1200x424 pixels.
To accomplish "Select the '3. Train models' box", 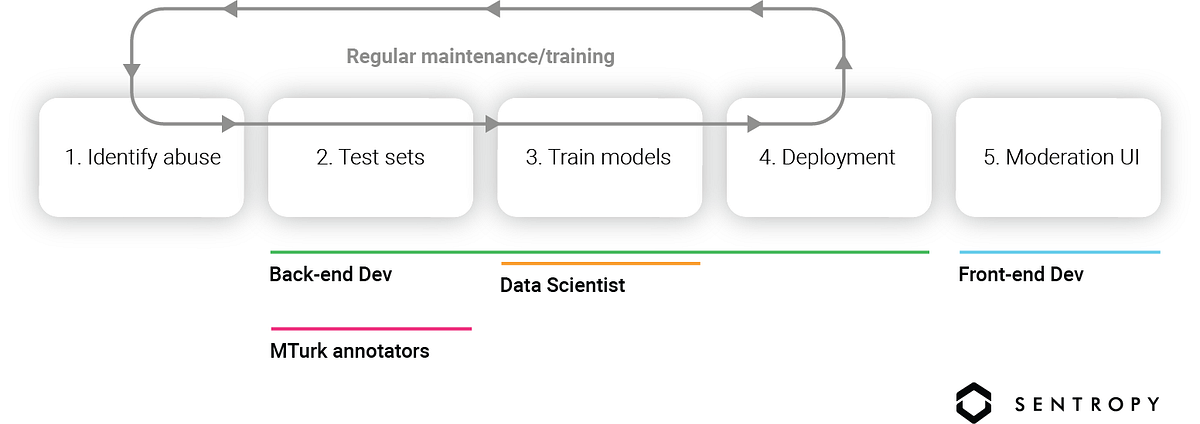I will pyautogui.click(x=599, y=157).
